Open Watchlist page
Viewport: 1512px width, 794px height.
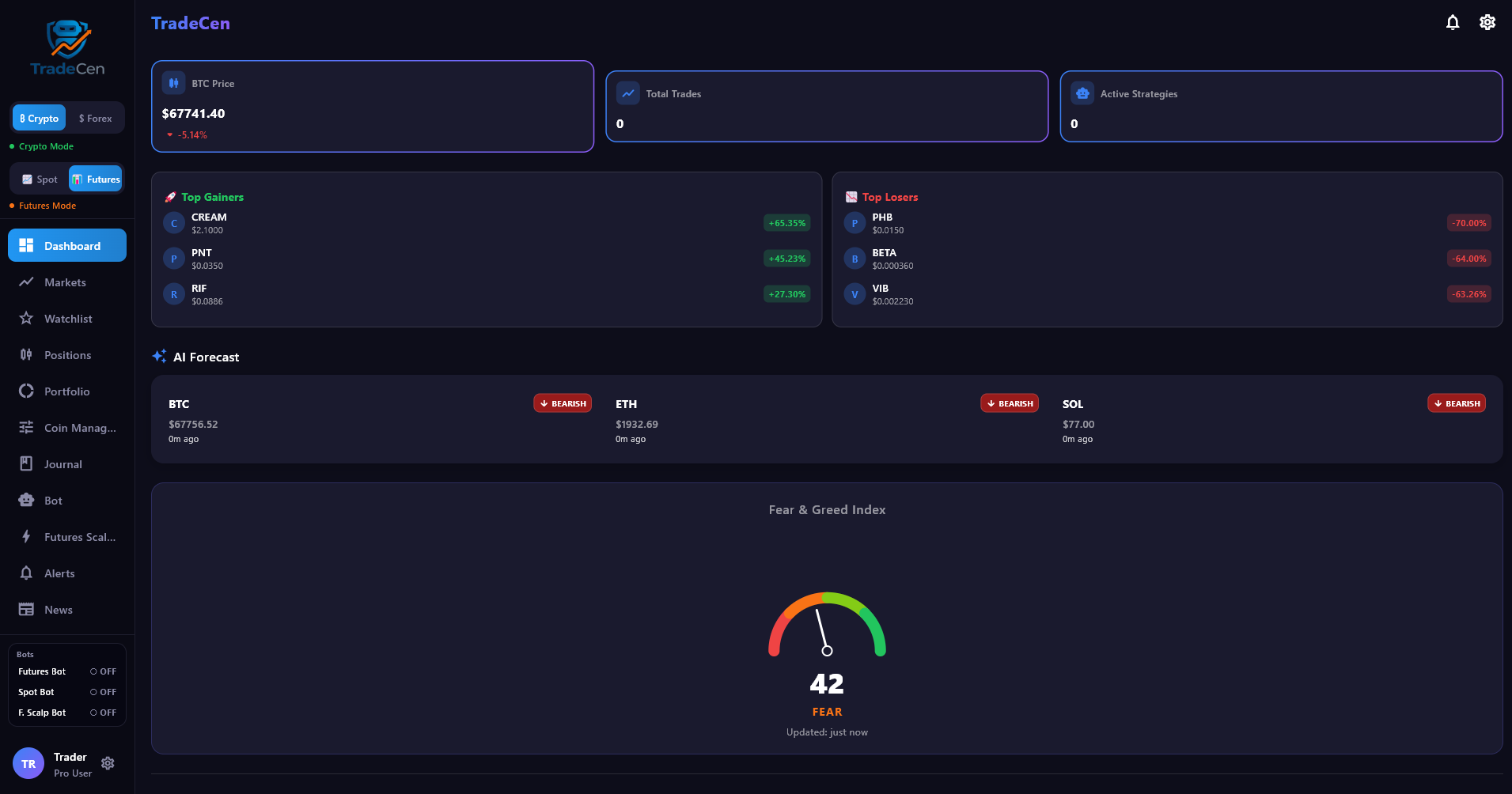67,318
